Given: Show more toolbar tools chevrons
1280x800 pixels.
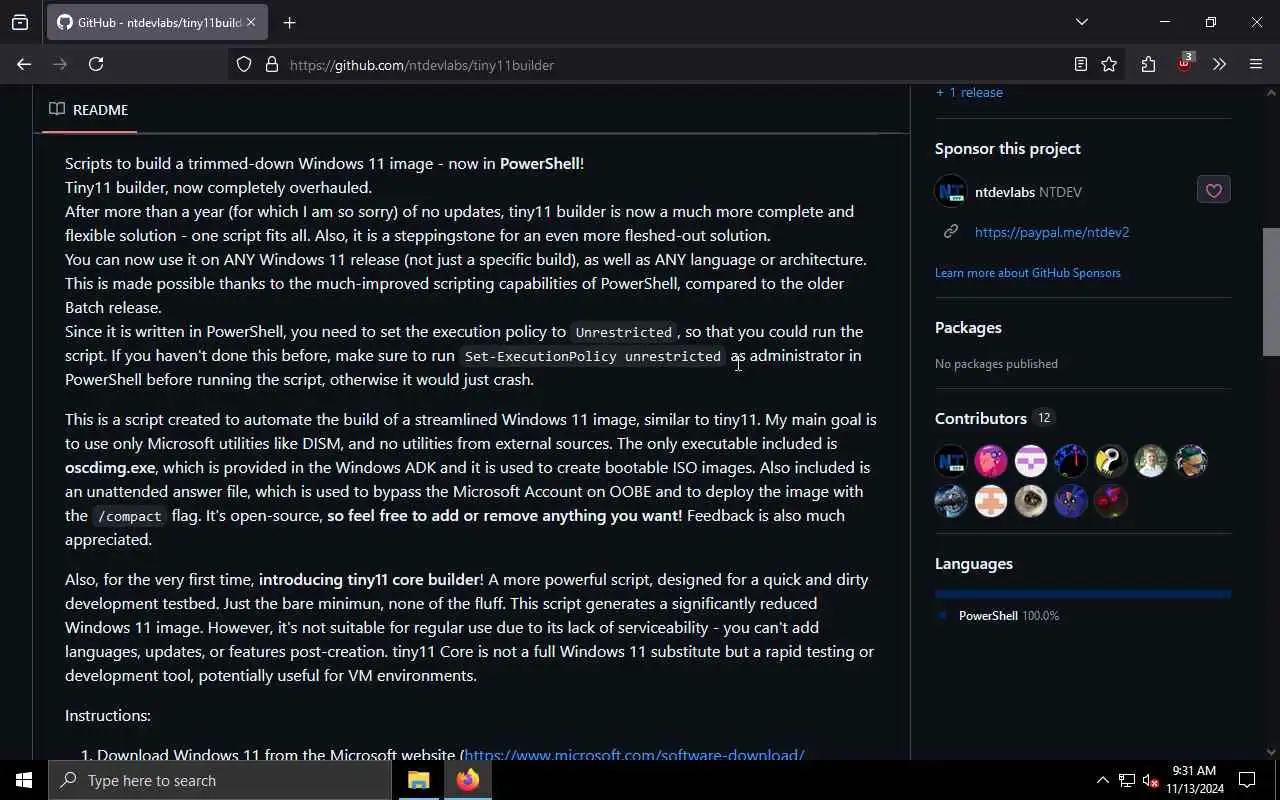Looking at the screenshot, I should pyautogui.click(x=1219, y=65).
